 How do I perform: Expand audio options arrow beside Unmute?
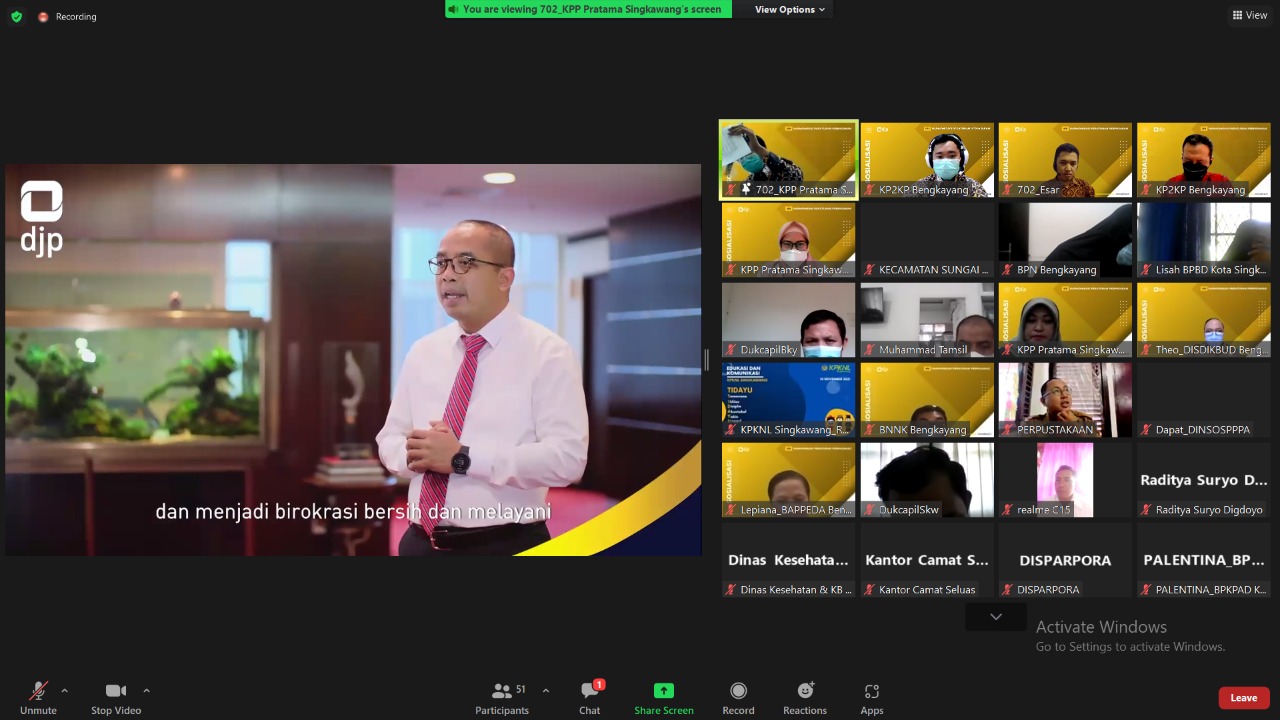65,690
